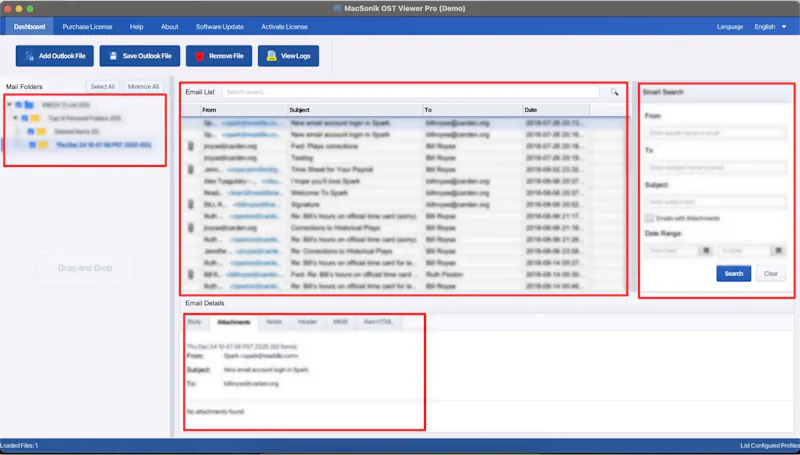This screenshot has width=800, height=455.
Task: Toggle the Thu Dec 24 folder checkbox
Action: click(33, 145)
